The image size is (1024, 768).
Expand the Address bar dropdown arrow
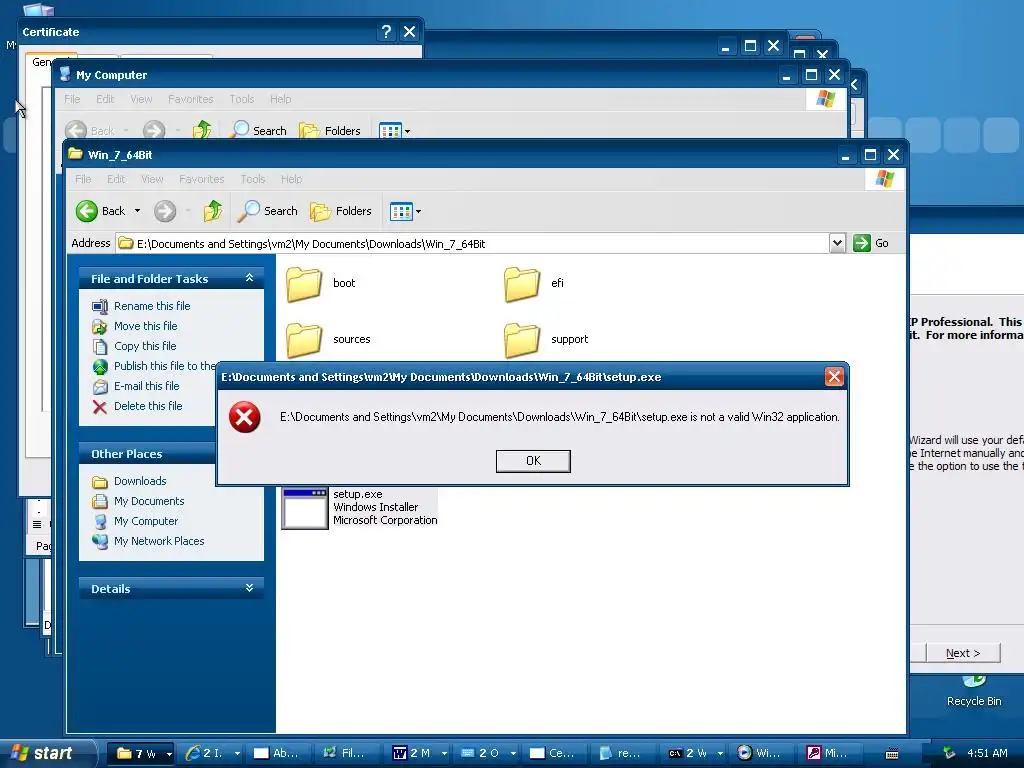tap(837, 244)
